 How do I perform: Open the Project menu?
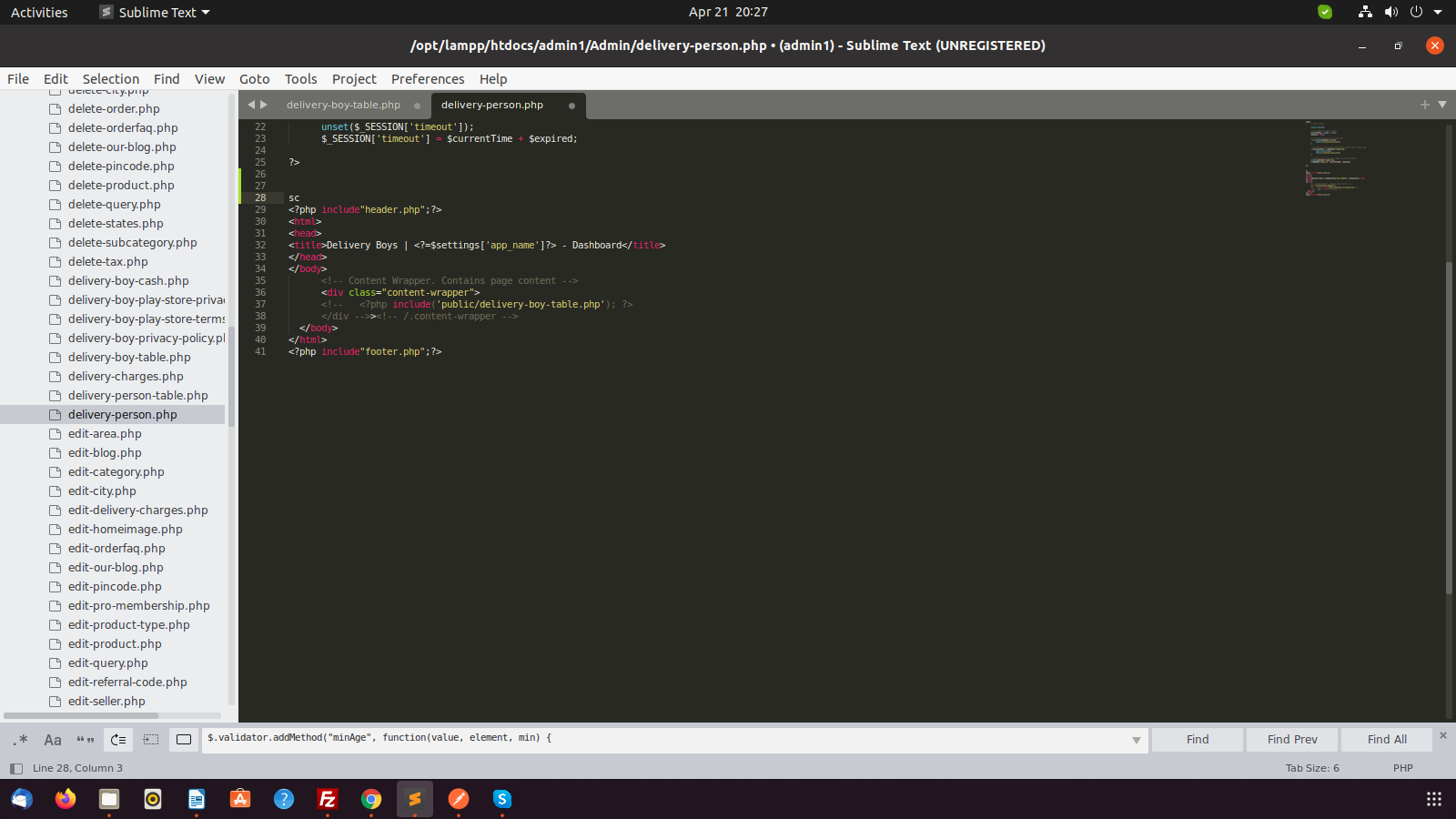(x=354, y=79)
